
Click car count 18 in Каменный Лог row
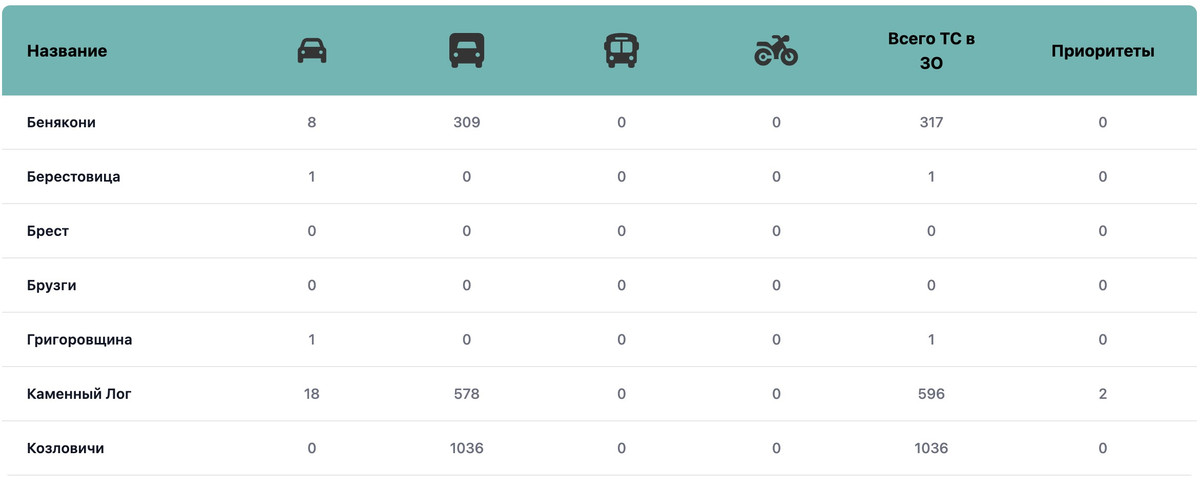312,394
